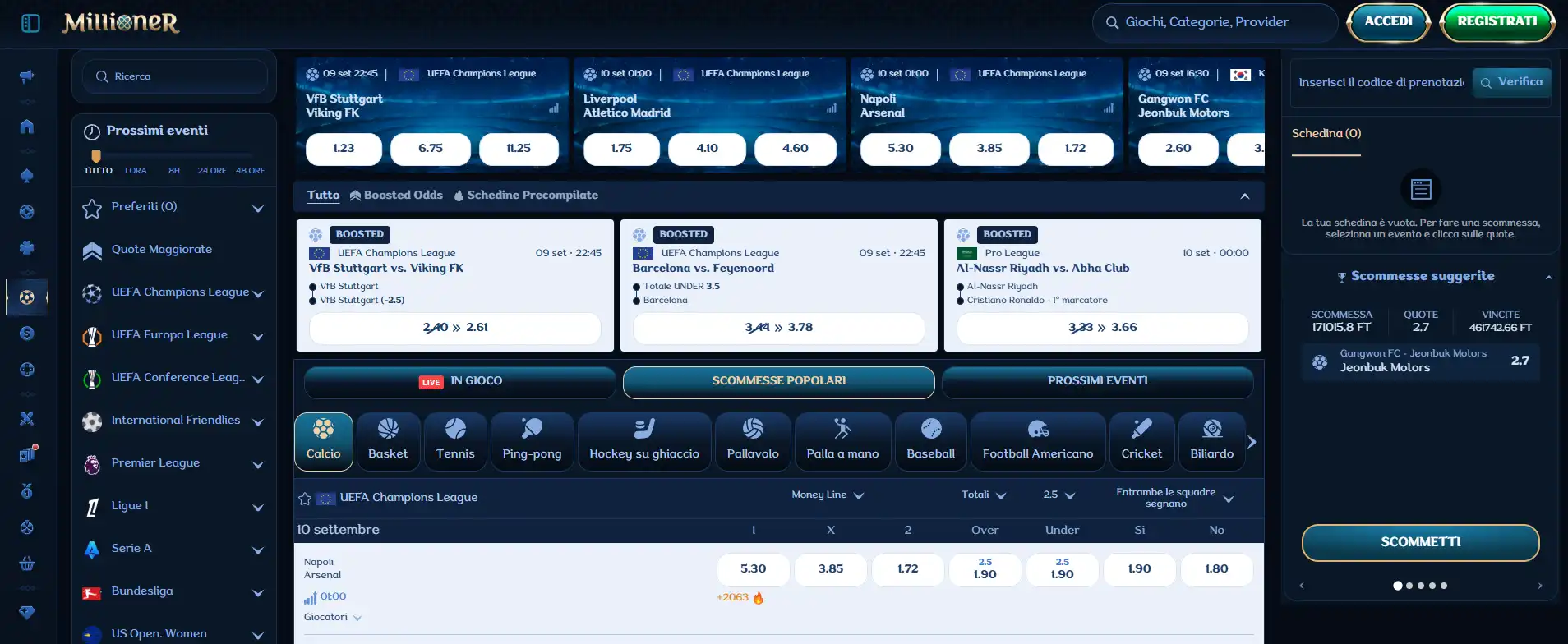This screenshot has width=1568, height=644.
Task: Set the Prossimi eventi time slider handle
Action: (x=96, y=156)
